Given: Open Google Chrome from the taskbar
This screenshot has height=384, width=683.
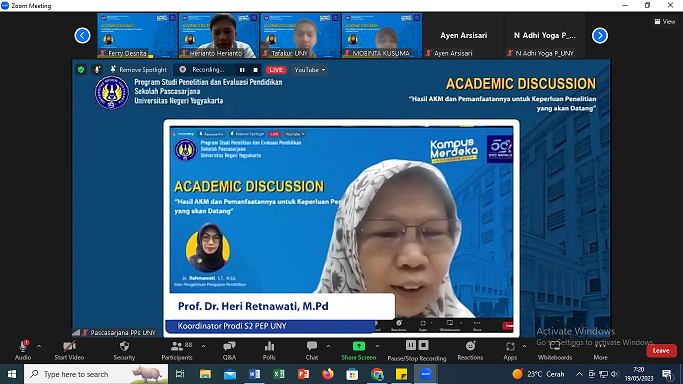Looking at the screenshot, I should tap(377, 374).
